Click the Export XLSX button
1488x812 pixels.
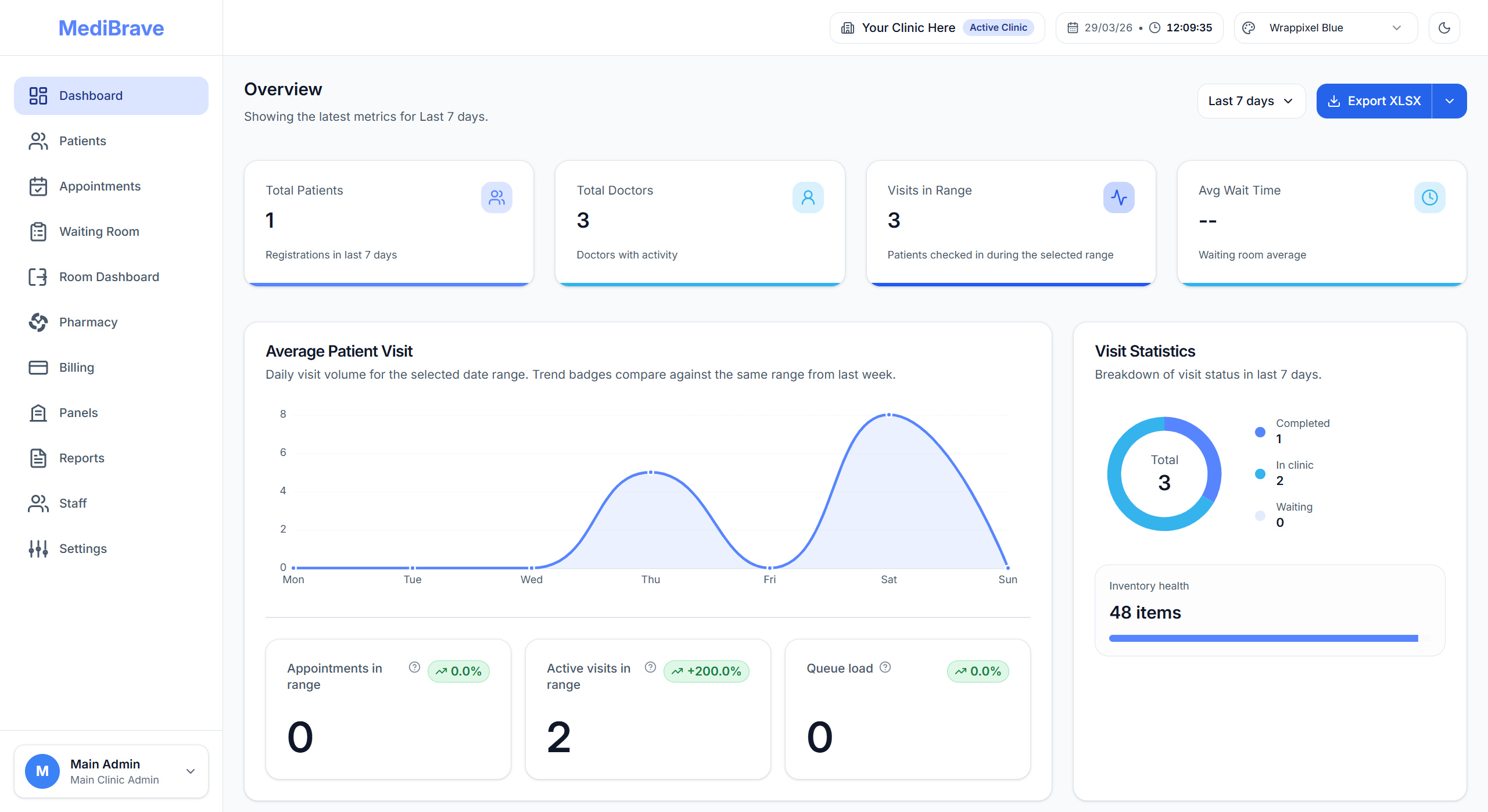(1374, 100)
